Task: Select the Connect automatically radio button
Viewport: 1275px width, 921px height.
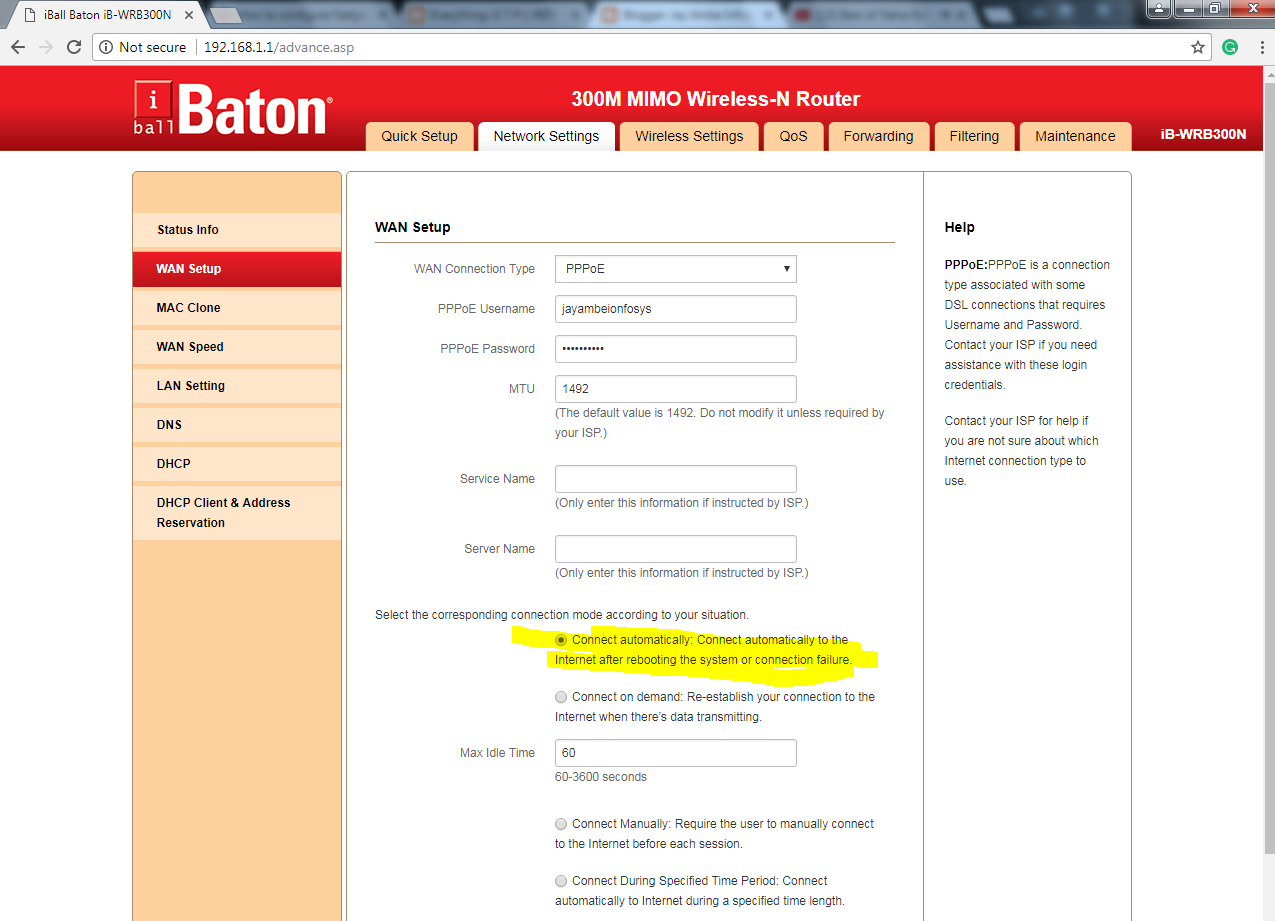Action: pos(561,639)
